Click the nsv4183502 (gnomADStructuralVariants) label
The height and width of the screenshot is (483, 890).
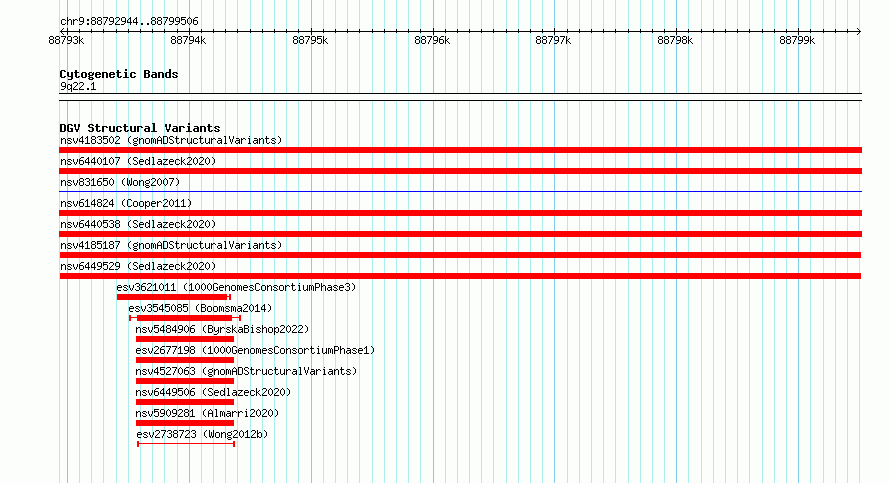[x=171, y=140]
